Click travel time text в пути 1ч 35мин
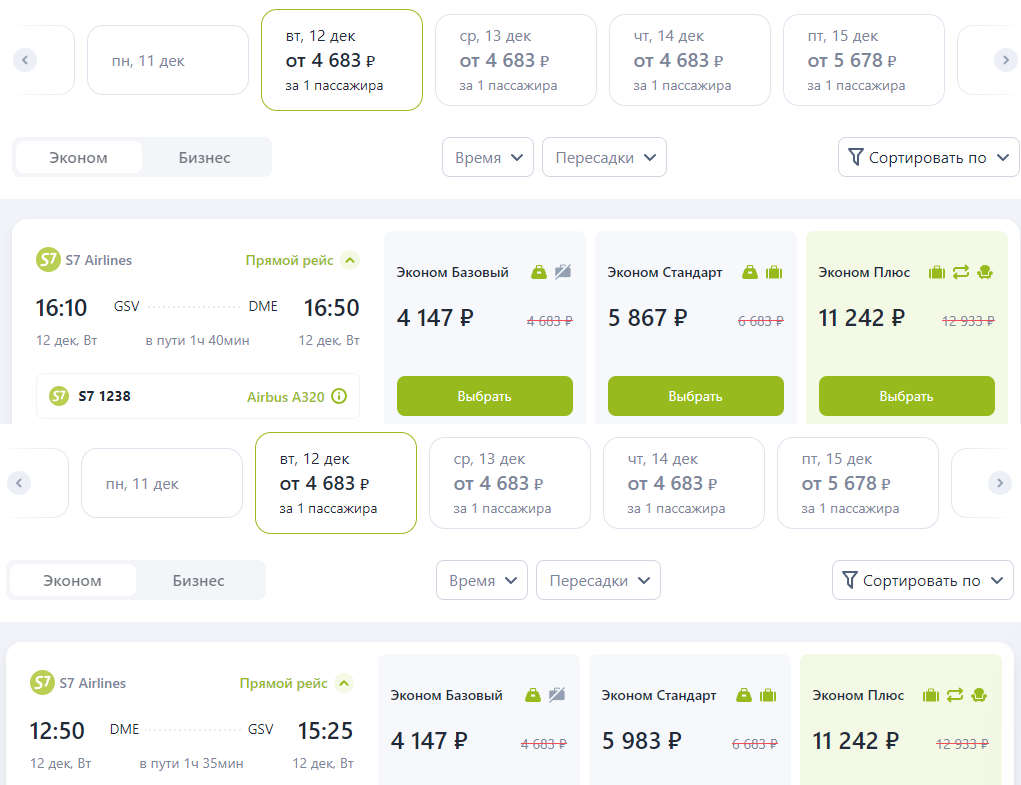 191,764
